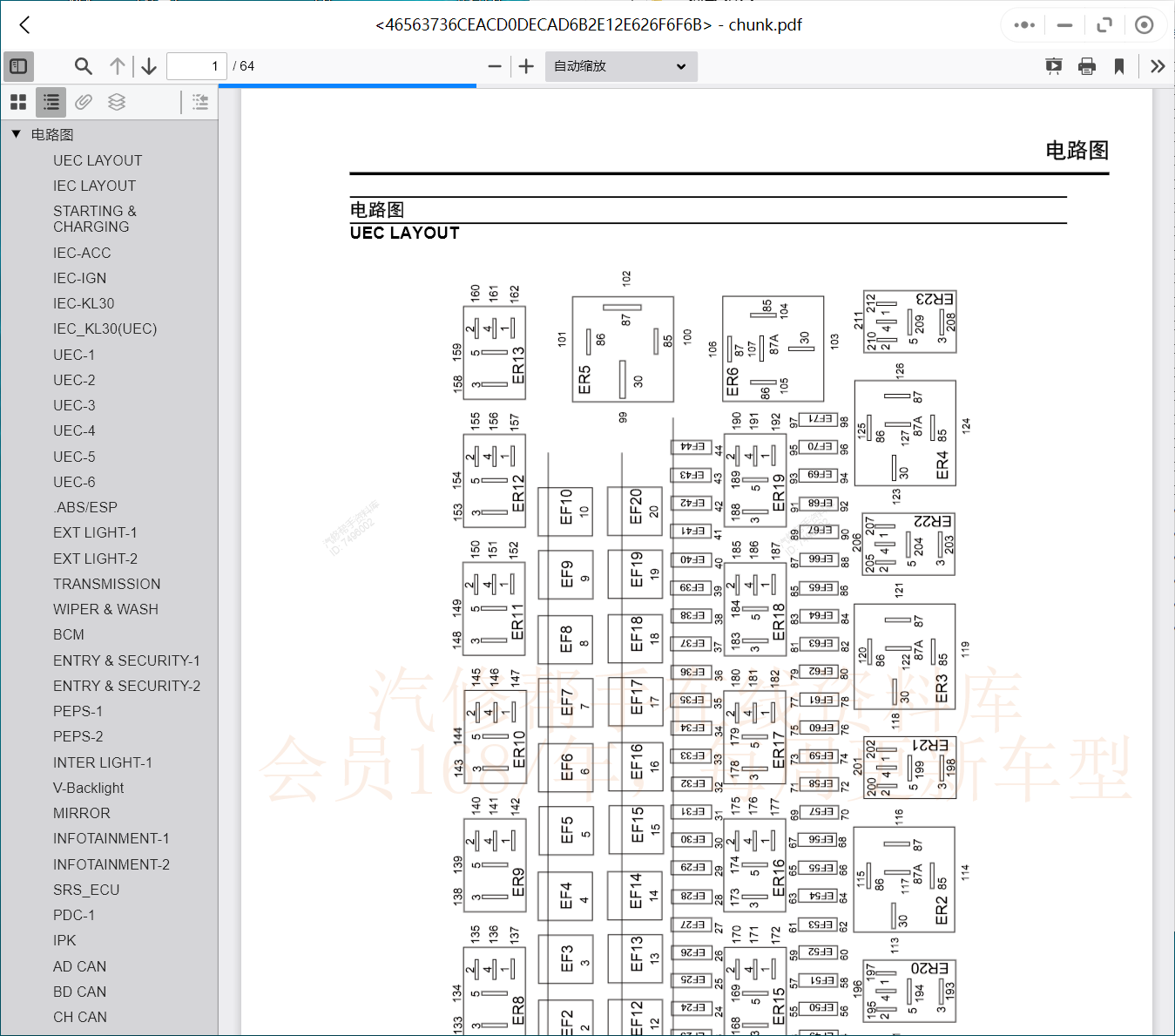This screenshot has height=1036, width=1175.
Task: Switch to the attachments panel
Action: point(84,102)
